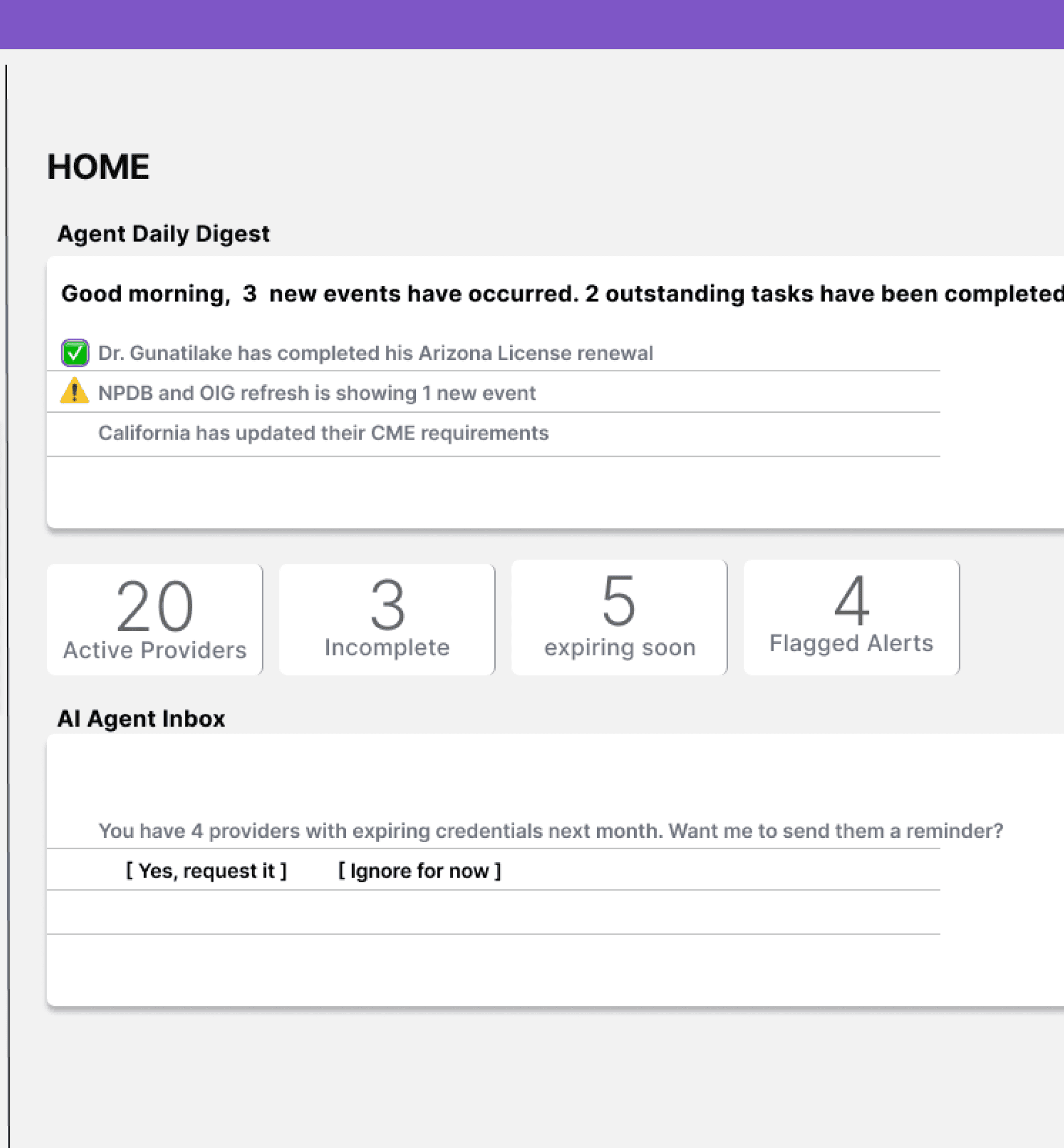Open the NPDB and OIG refresh event text
This screenshot has height=1148, width=1064.
click(317, 393)
